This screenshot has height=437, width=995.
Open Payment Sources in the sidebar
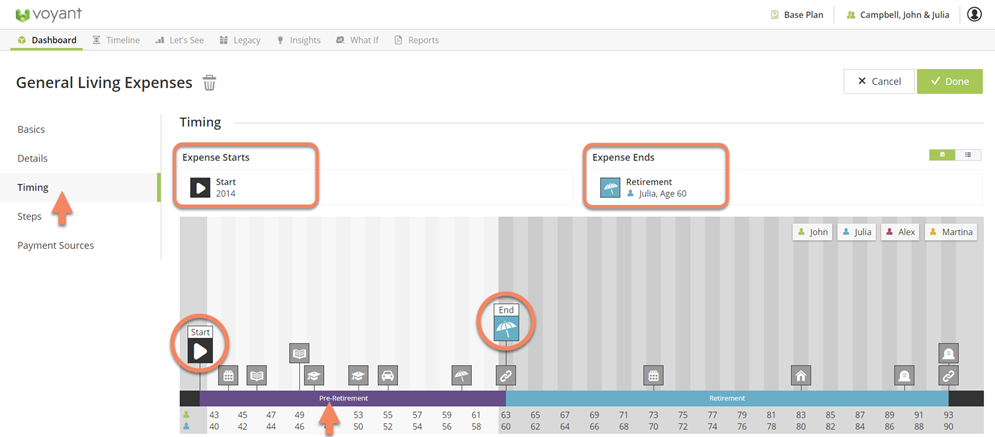(55, 245)
